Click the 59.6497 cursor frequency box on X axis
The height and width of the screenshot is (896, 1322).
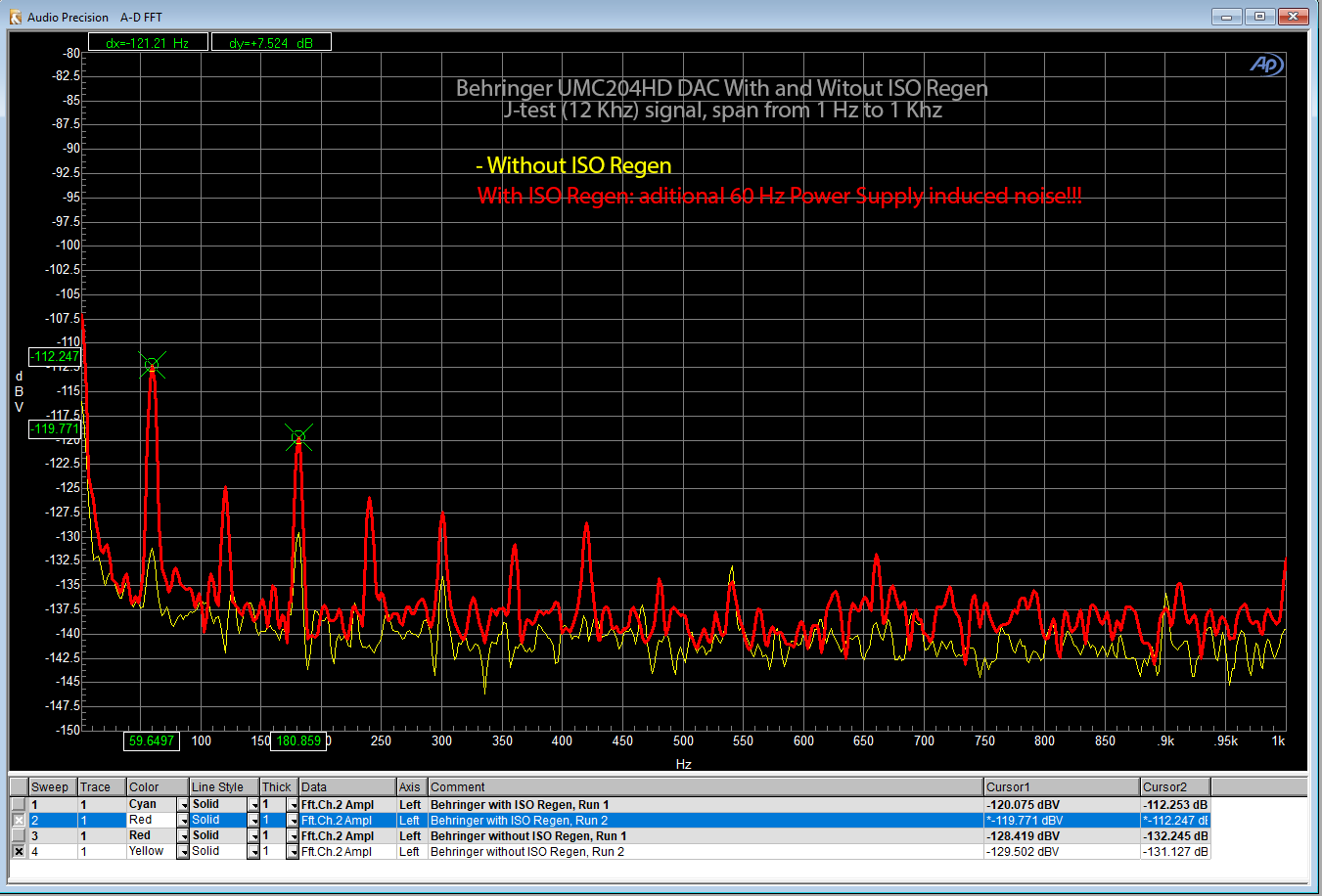click(x=152, y=740)
